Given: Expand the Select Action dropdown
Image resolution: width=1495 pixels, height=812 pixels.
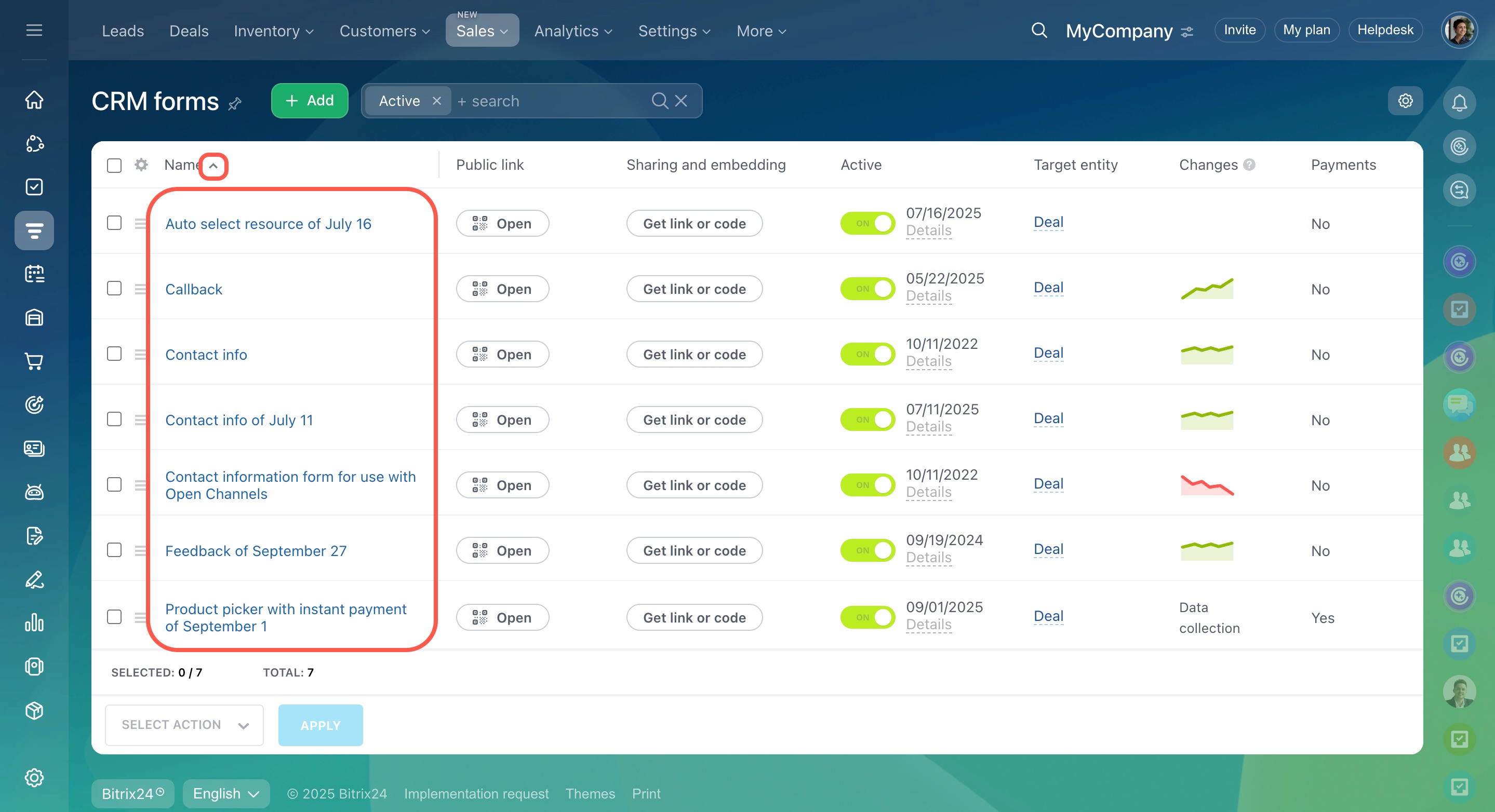Looking at the screenshot, I should tap(184, 725).
